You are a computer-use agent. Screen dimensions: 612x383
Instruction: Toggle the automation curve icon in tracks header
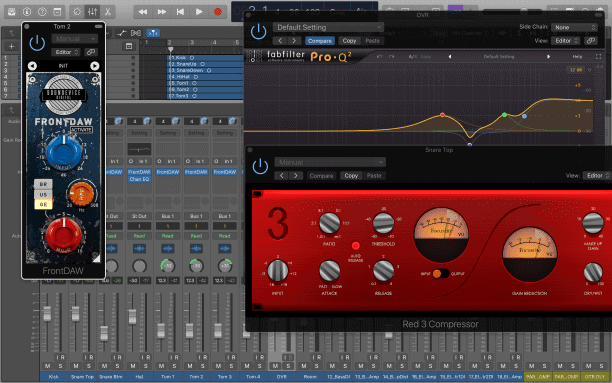coord(121,33)
